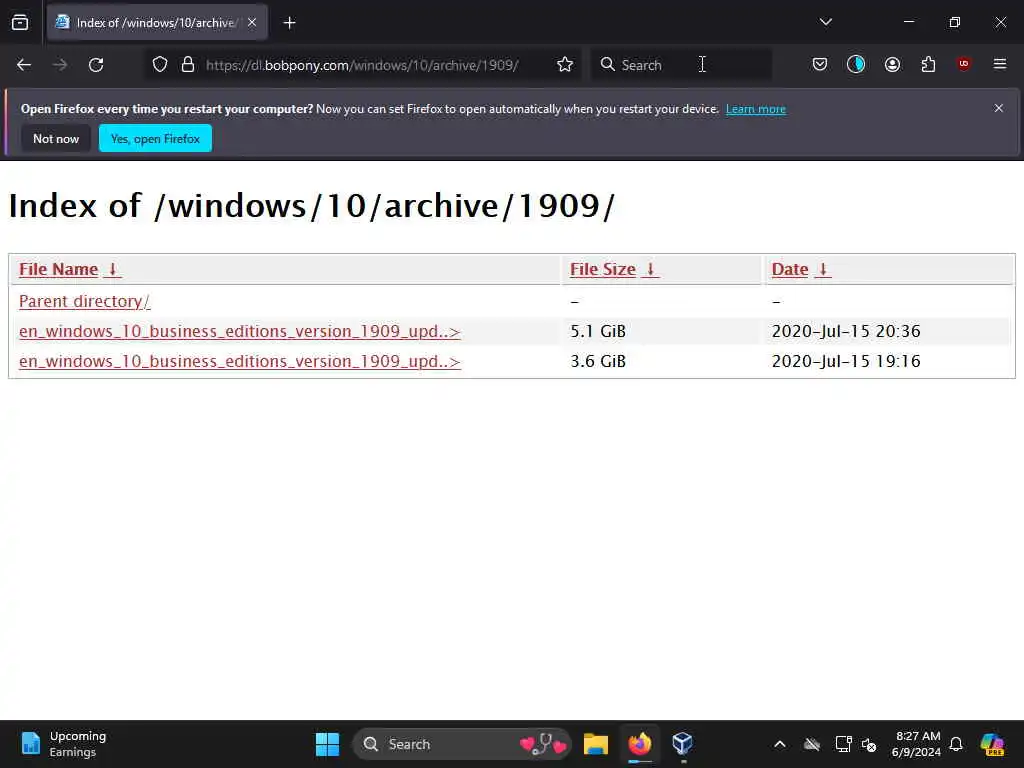This screenshot has width=1024, height=768.
Task: Open Firefox account menu
Action: coord(892,64)
